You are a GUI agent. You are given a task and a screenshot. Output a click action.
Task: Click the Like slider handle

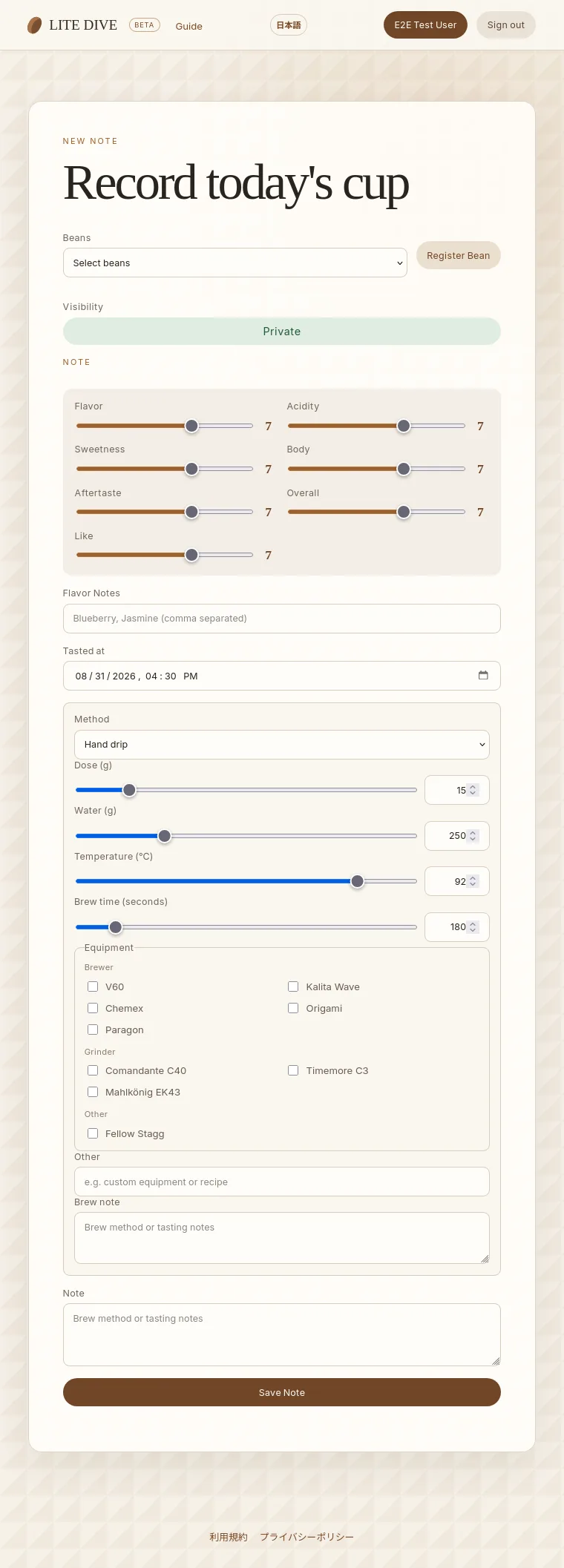coord(191,555)
